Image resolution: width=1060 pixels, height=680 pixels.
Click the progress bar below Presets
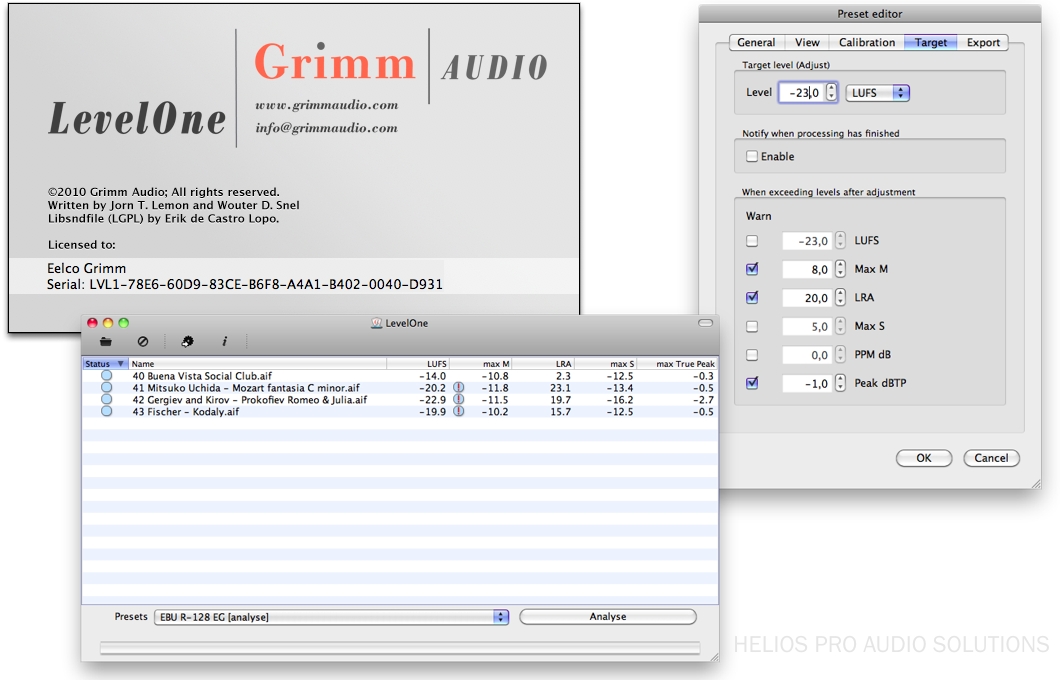[400, 648]
